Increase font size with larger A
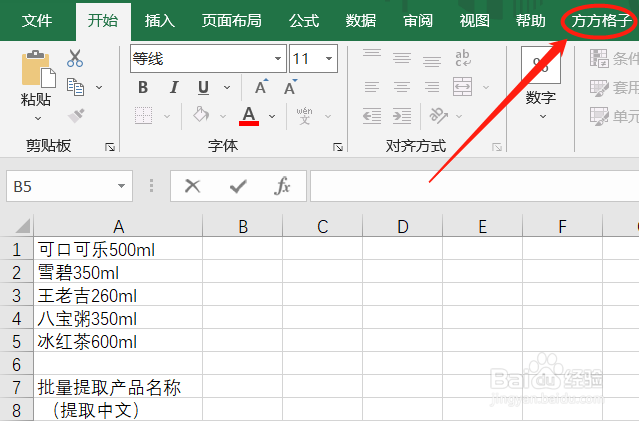 [x=261, y=87]
